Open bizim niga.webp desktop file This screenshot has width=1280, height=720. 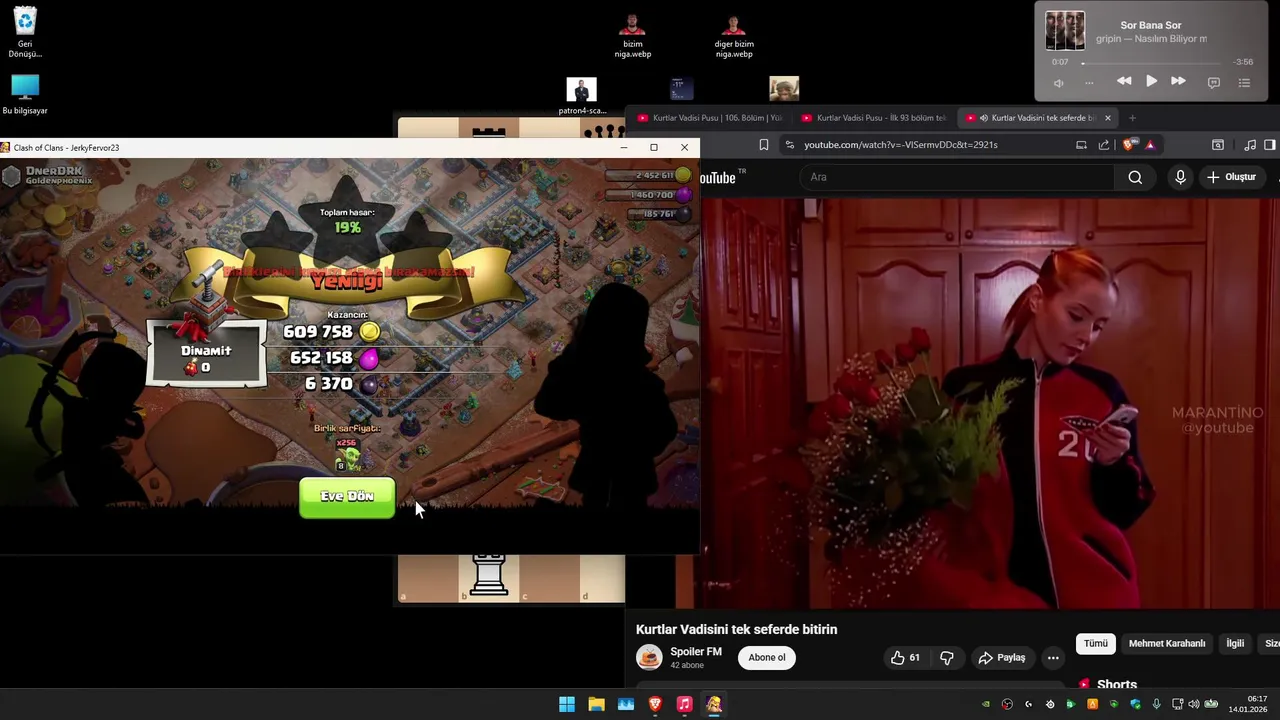click(632, 36)
